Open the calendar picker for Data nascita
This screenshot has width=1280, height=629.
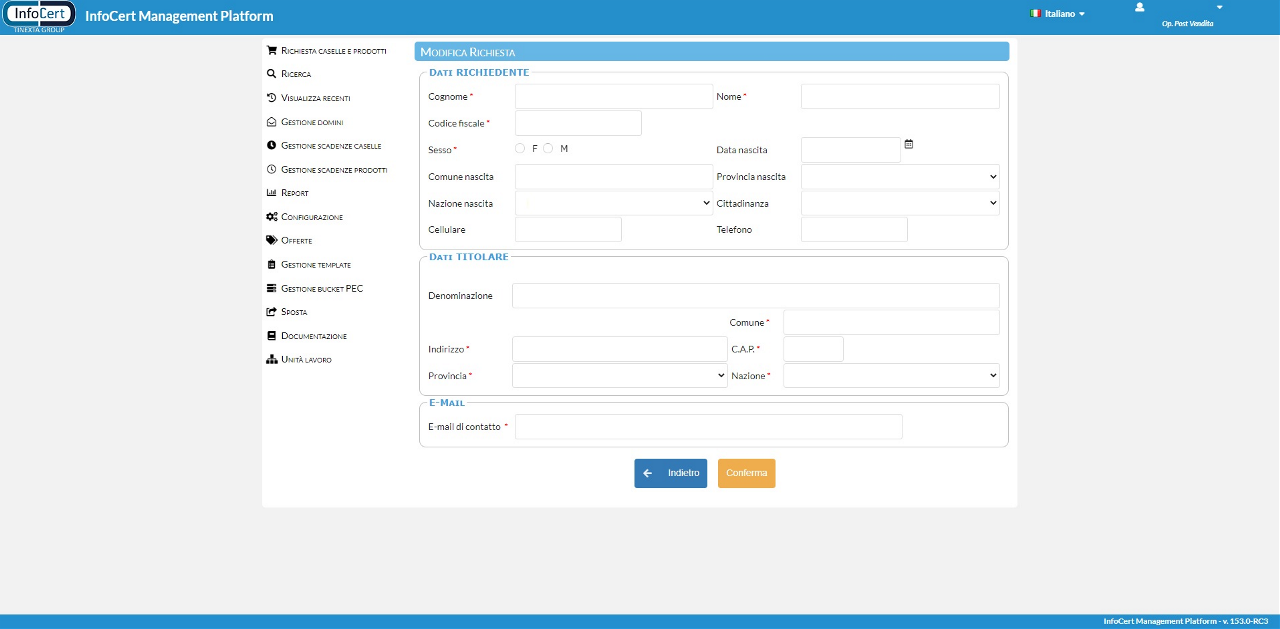[909, 144]
